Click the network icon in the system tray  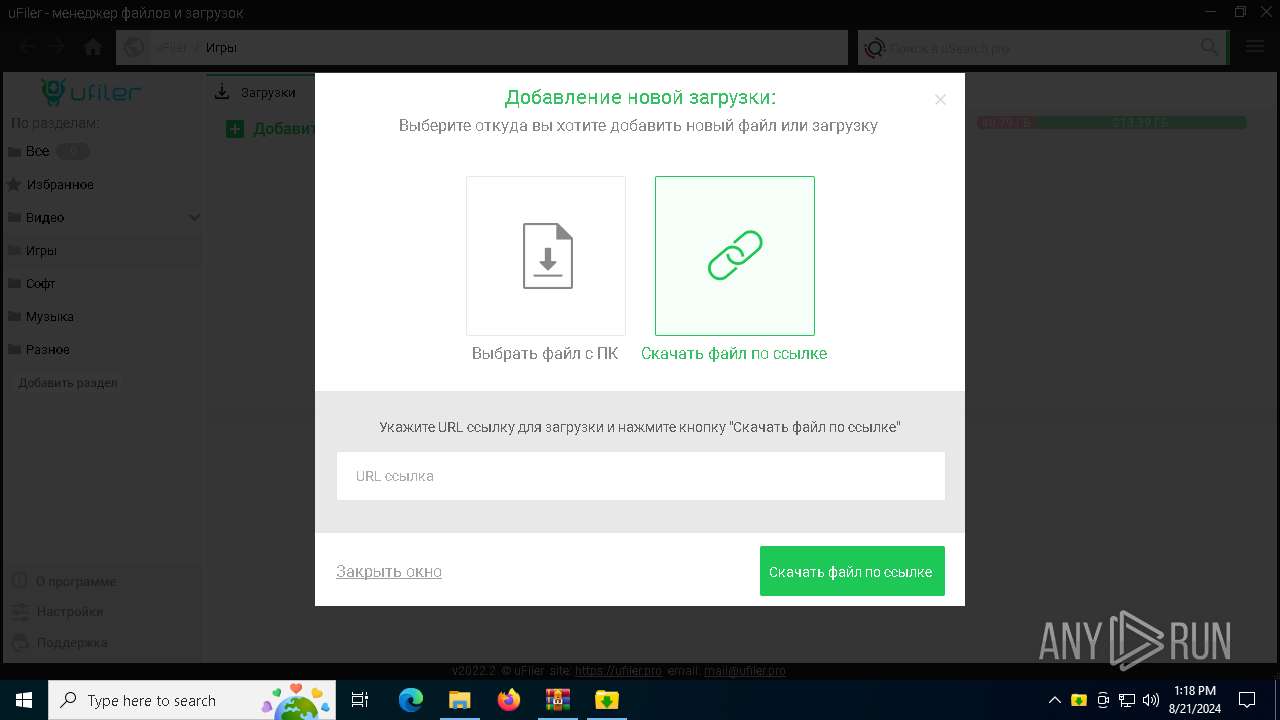1127,700
